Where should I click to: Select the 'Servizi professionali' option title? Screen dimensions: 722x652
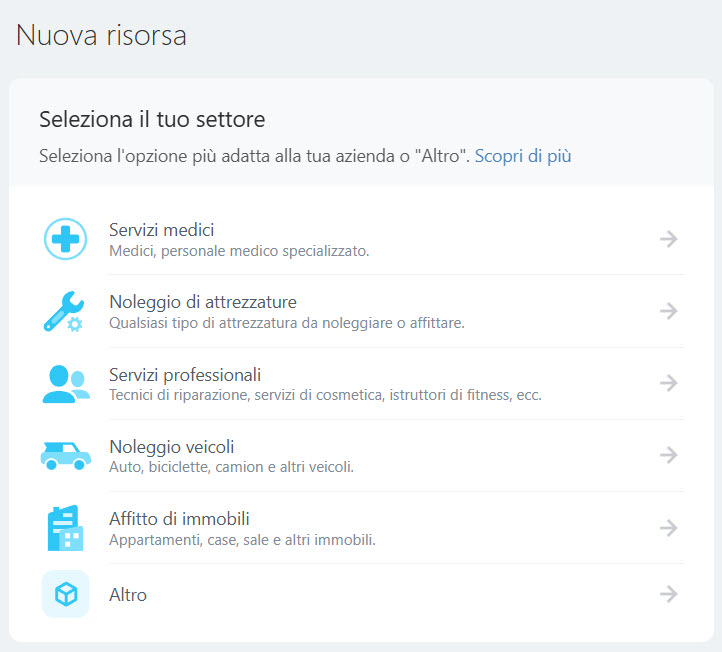coord(185,374)
